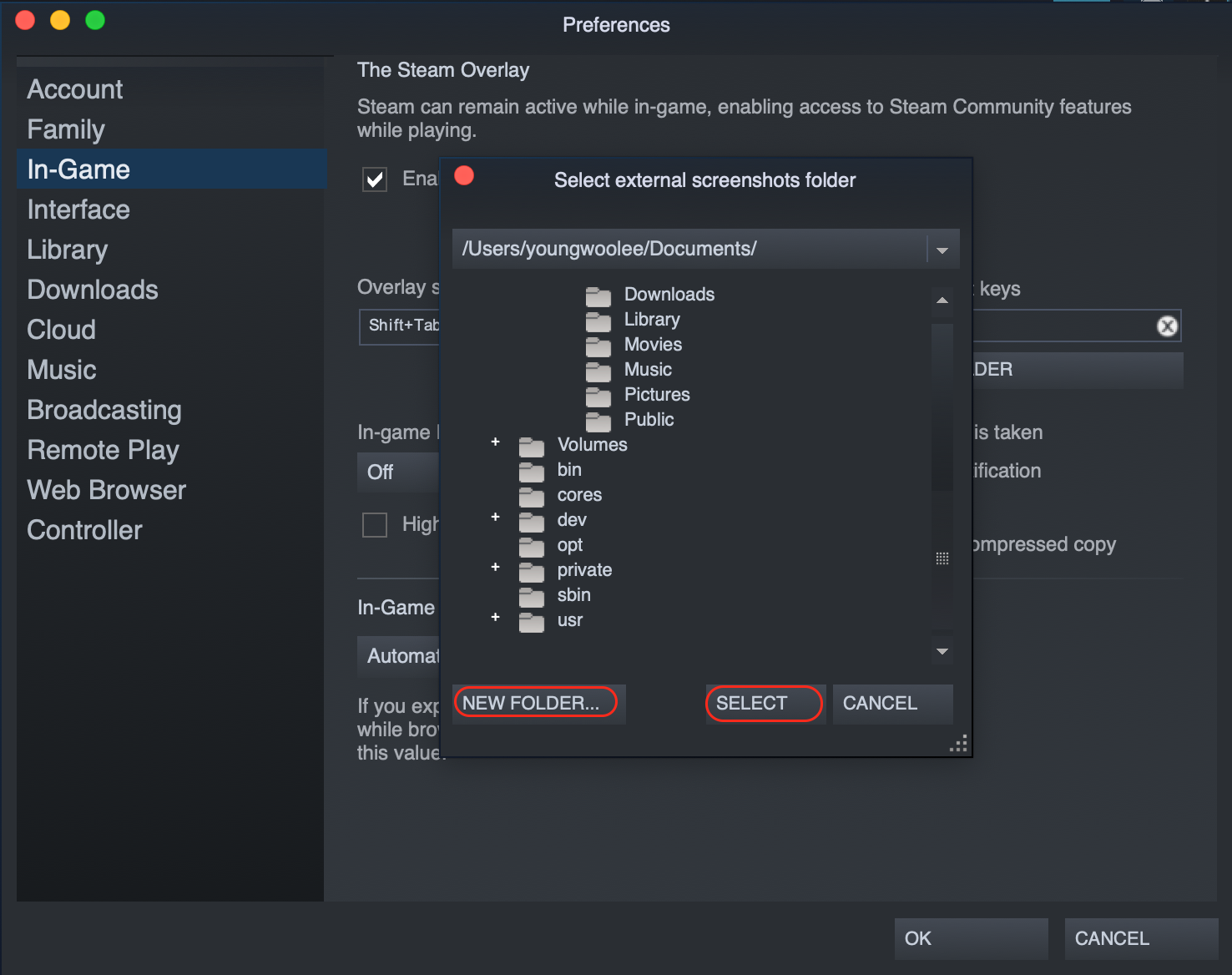The image size is (1232, 975).
Task: Open the In-Game server browser Automatic dropdown
Action: click(x=398, y=656)
